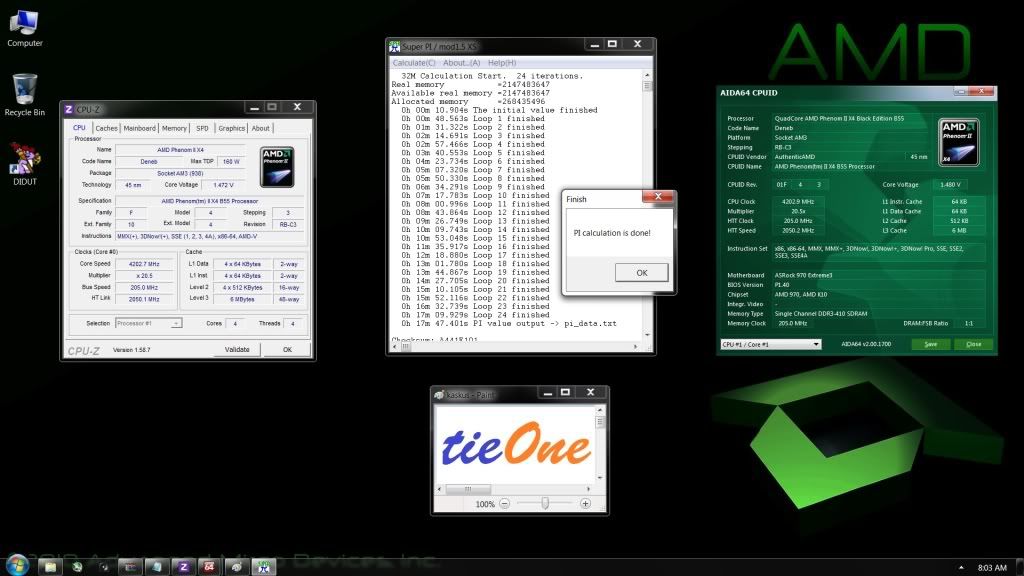The image size is (1024, 576).
Task: Click the Validate button in CPU-Z
Action: (237, 349)
